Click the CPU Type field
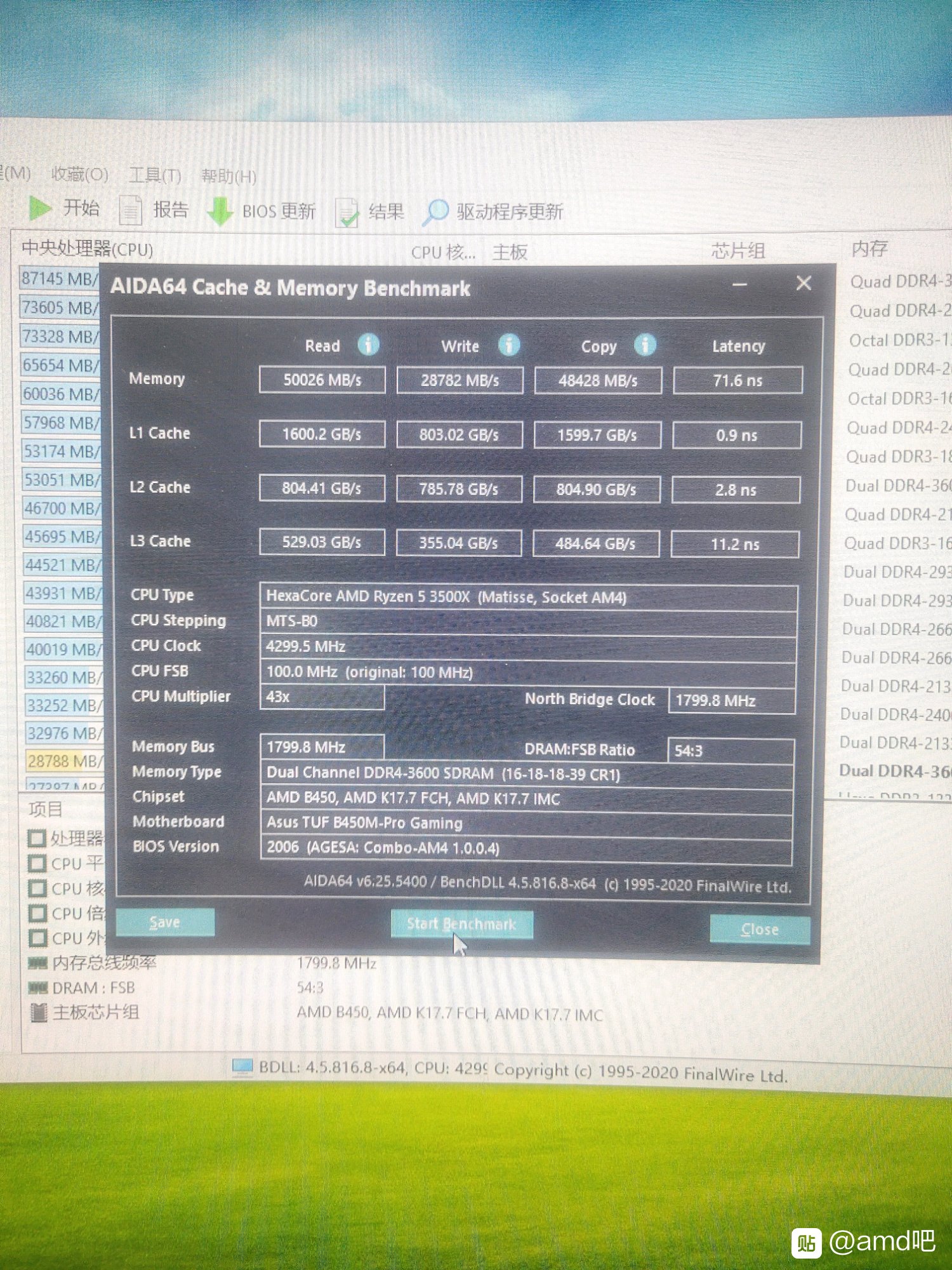Image resolution: width=952 pixels, height=1270 pixels. tap(529, 598)
